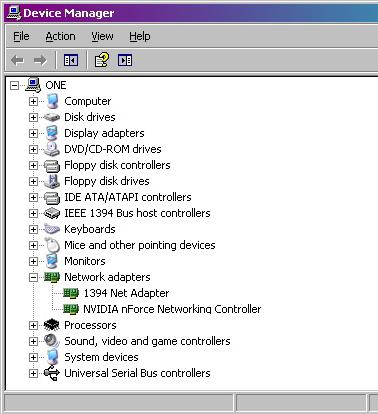Select the 1394 Net Adapter entry

coord(126,293)
